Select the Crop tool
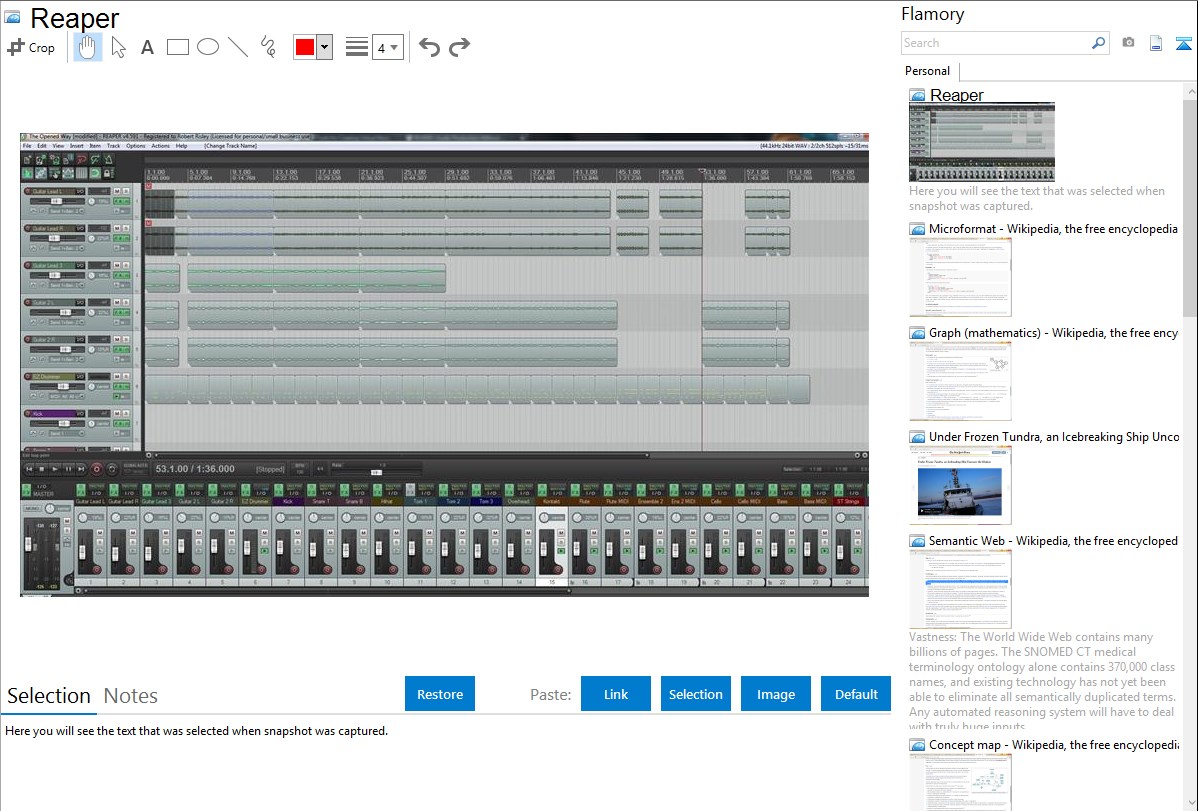1198x811 pixels. coord(31,47)
